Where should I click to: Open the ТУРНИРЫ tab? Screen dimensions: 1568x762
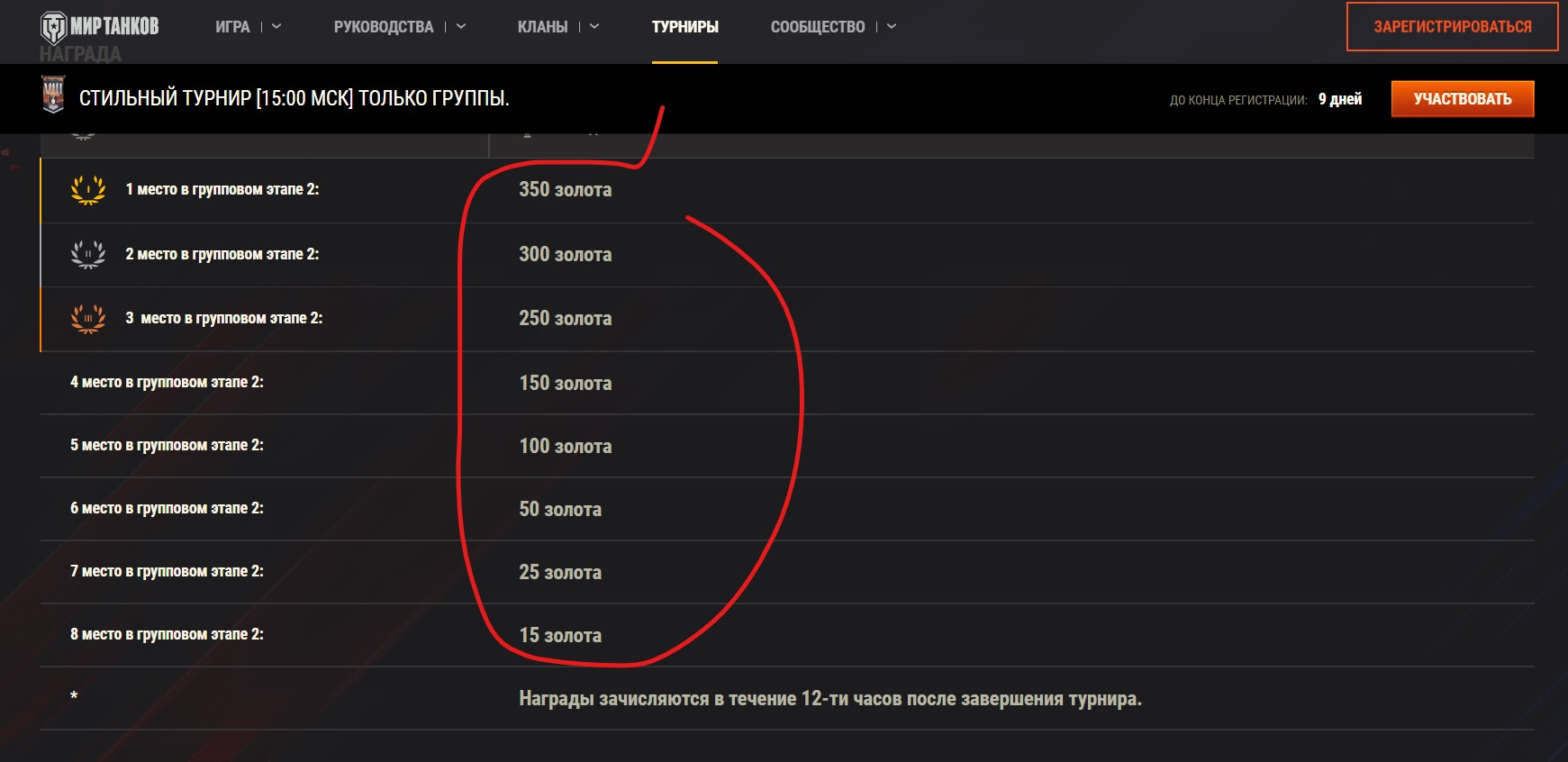pos(684,27)
